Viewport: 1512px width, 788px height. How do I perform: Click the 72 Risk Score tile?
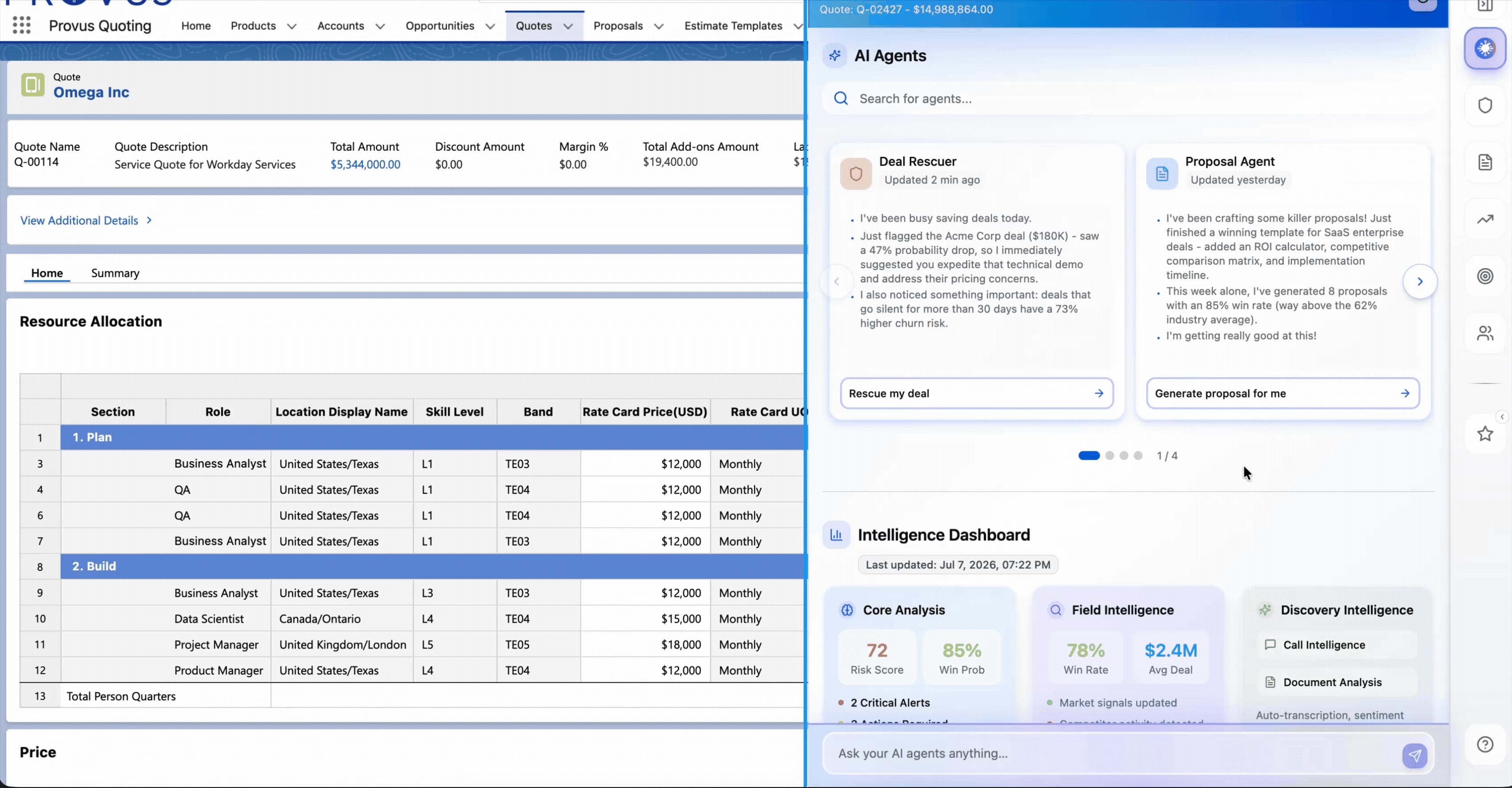click(x=877, y=657)
